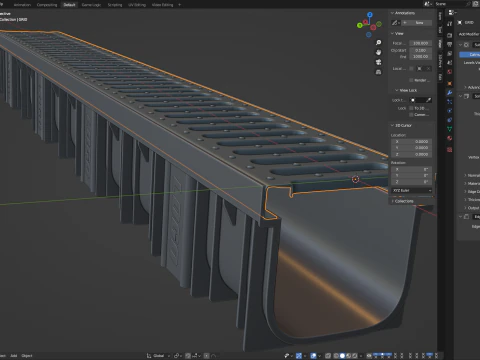
Task: Click the Scene name field
Action: coord(452,4)
